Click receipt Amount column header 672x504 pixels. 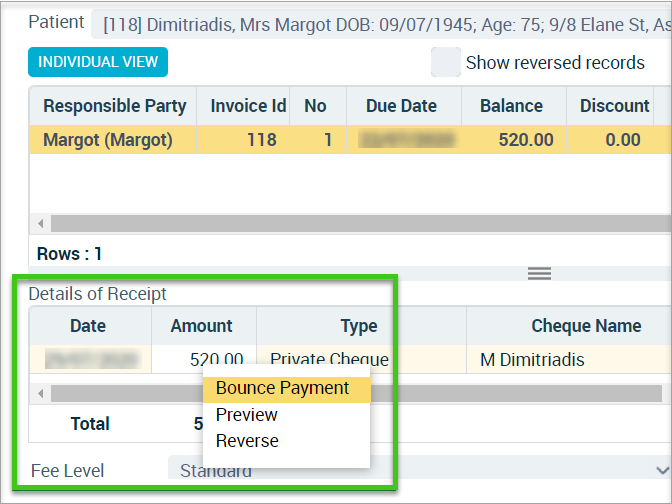(x=204, y=326)
